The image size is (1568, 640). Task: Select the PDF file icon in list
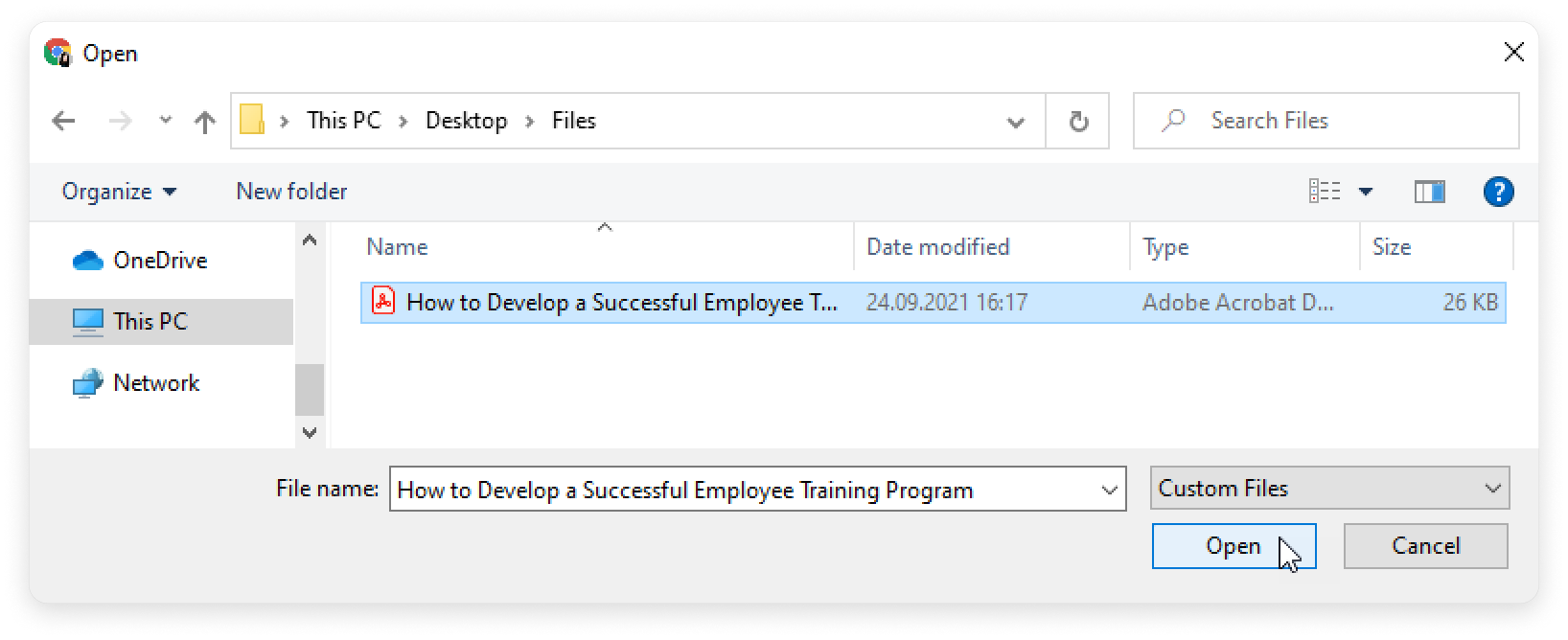pyautogui.click(x=383, y=303)
